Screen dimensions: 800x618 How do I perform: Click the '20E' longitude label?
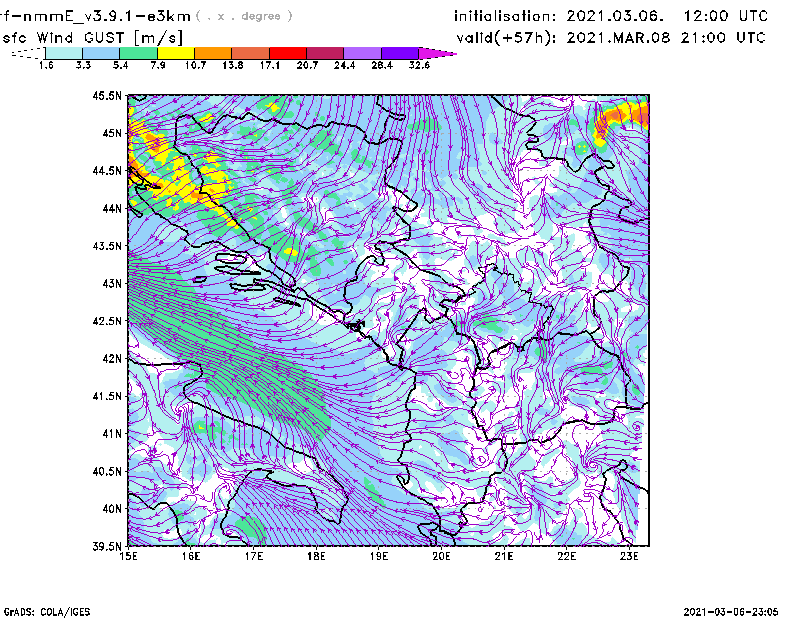(441, 556)
